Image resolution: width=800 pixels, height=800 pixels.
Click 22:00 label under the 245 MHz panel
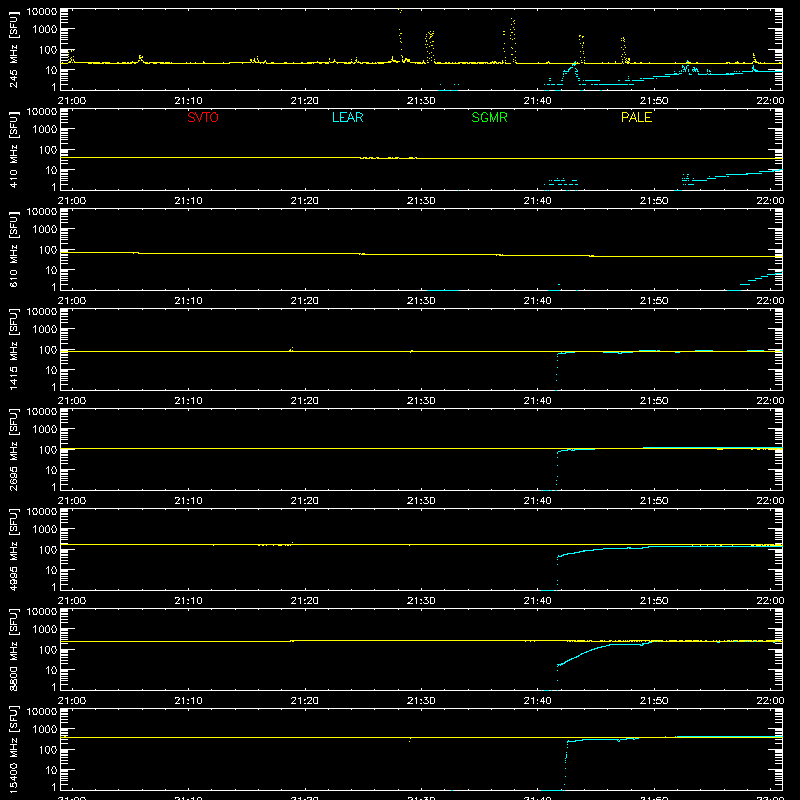pyautogui.click(x=770, y=101)
